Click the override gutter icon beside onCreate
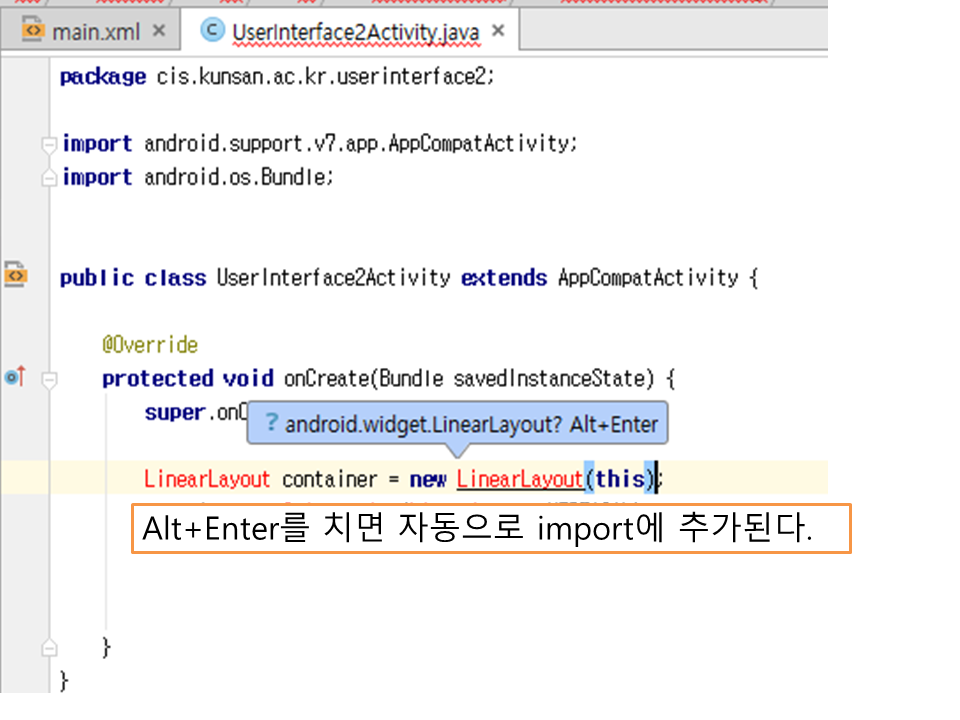 click(x=15, y=377)
